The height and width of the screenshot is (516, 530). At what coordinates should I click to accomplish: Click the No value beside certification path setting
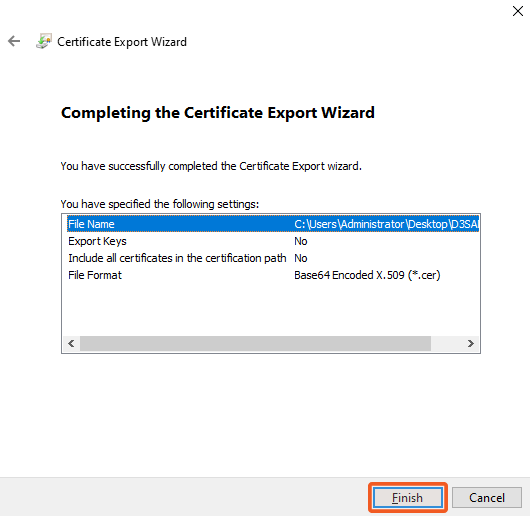click(300, 258)
